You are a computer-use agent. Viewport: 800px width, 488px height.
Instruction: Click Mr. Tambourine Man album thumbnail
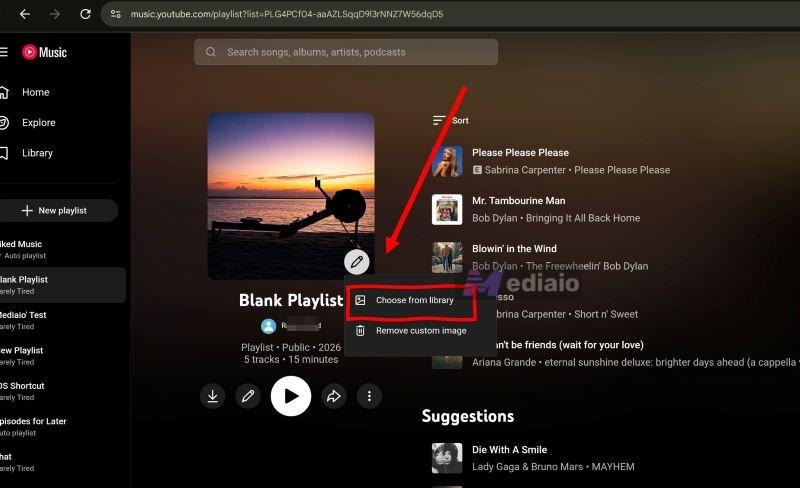click(x=447, y=209)
